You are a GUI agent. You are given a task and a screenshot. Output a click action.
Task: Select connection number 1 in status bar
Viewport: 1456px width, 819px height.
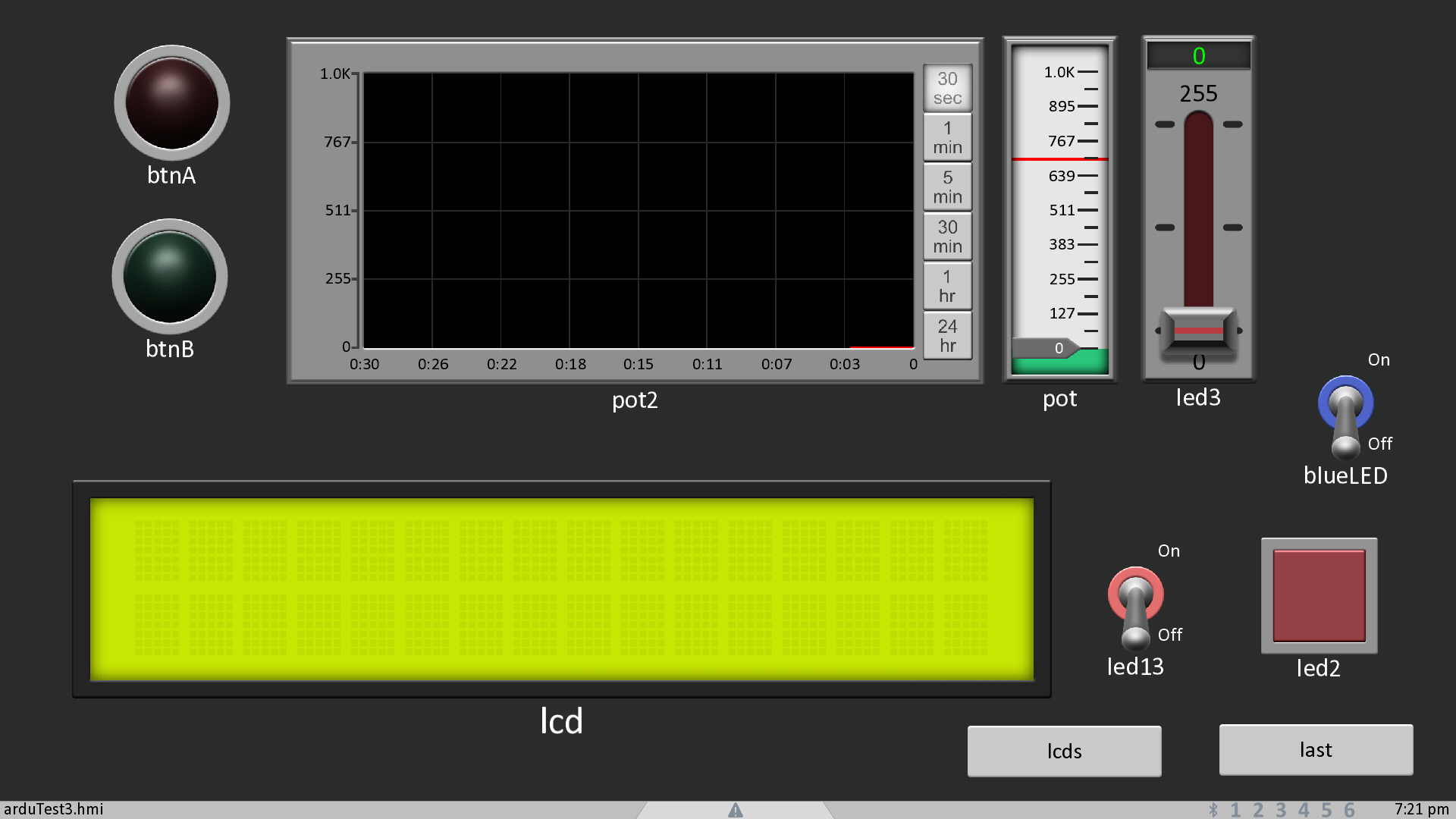click(1235, 810)
